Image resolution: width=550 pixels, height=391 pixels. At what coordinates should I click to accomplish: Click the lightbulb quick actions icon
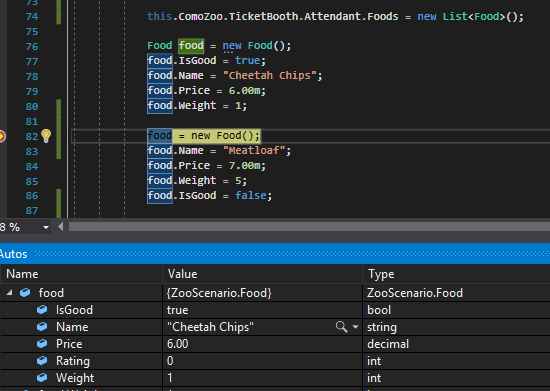tap(46, 136)
